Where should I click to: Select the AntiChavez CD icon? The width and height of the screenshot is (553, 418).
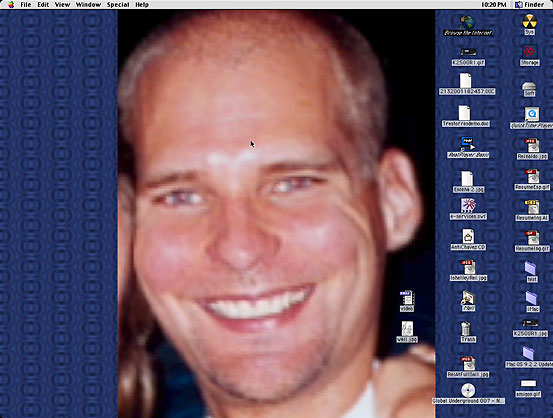[x=468, y=236]
